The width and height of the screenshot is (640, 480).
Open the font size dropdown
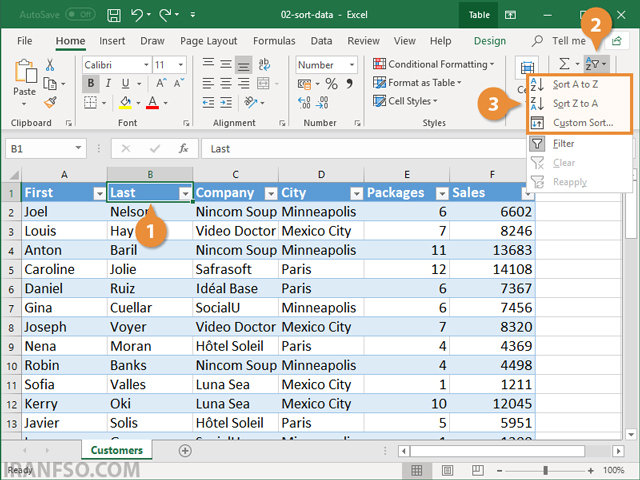[180, 65]
